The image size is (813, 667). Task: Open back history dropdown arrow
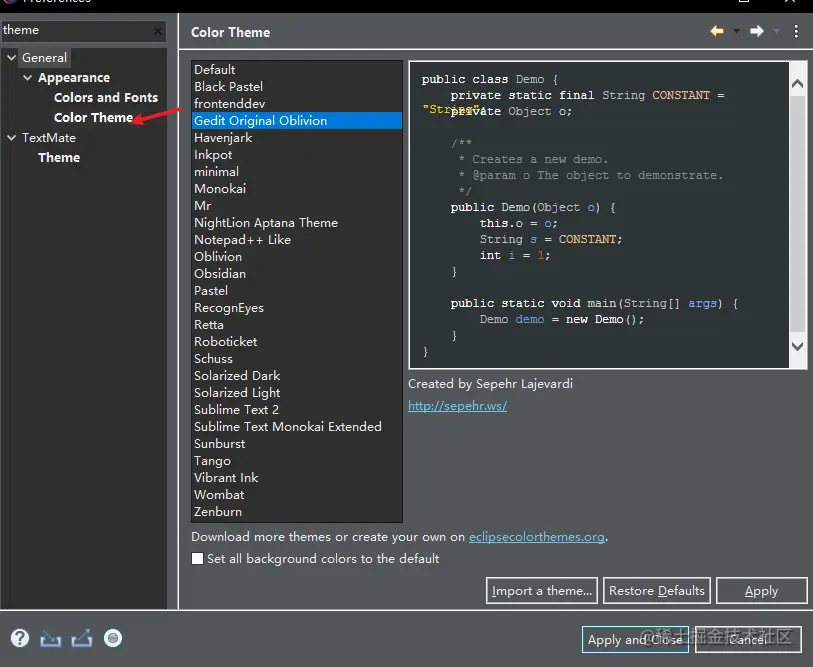[x=736, y=32]
